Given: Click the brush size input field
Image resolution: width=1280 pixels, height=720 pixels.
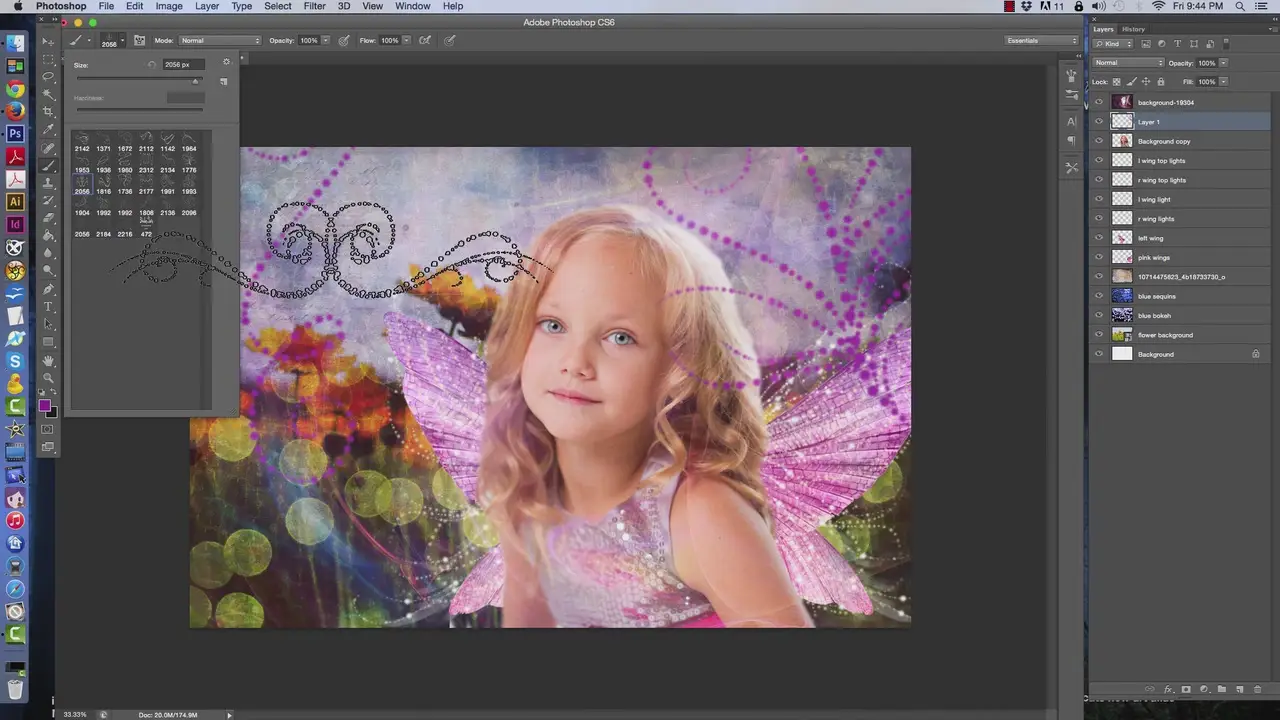Looking at the screenshot, I should coord(184,64).
